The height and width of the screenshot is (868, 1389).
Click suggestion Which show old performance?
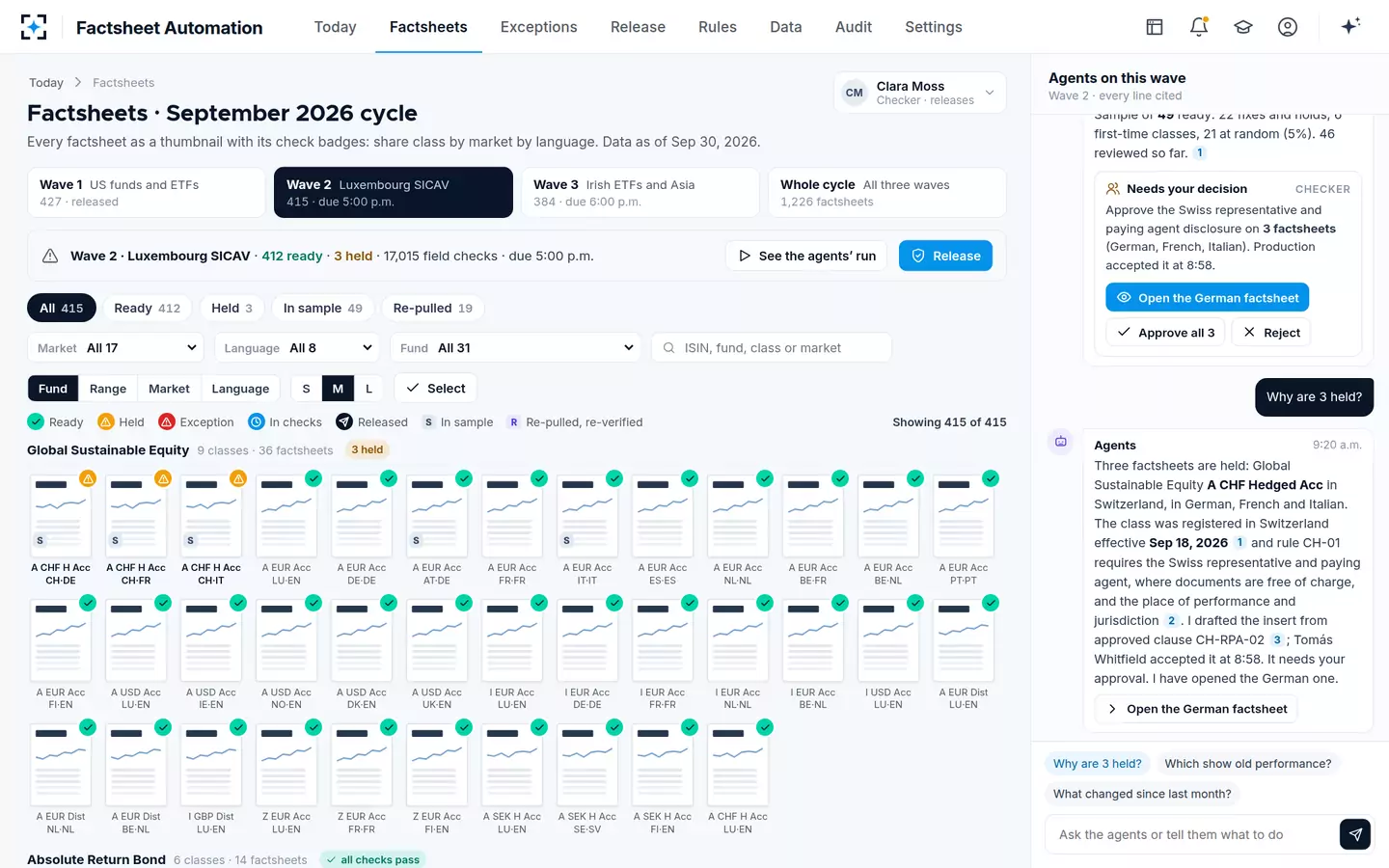[x=1247, y=763]
